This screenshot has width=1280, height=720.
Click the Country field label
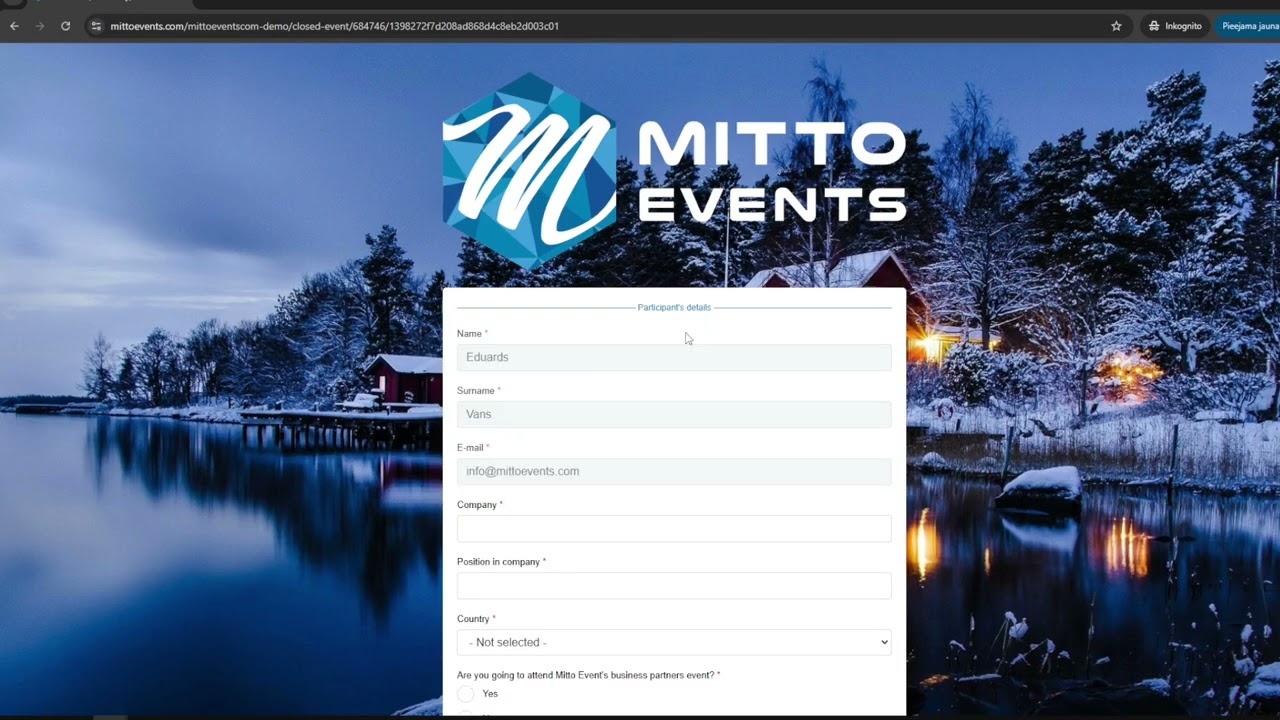[x=473, y=619]
